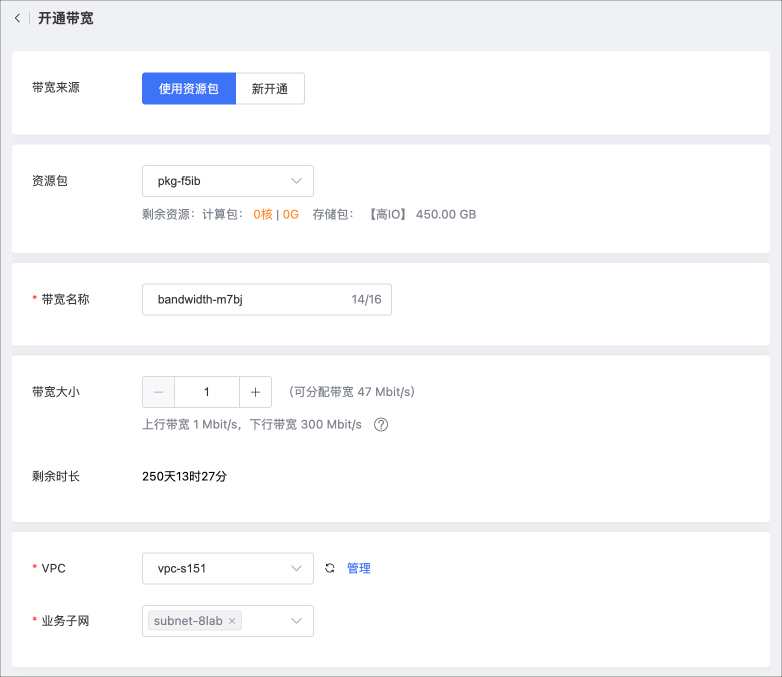Click the help question mark after 下行带宽
This screenshot has width=782, height=677.
tap(381, 424)
